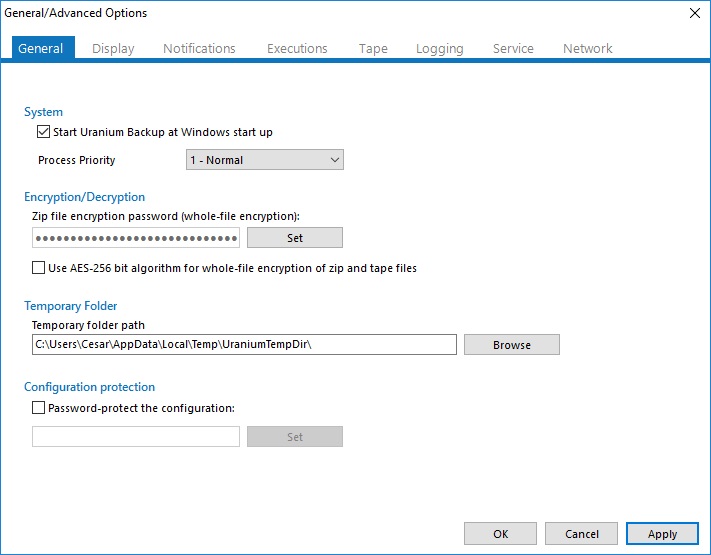The image size is (711, 555).
Task: Click the Process Priority label
Action: click(77, 160)
